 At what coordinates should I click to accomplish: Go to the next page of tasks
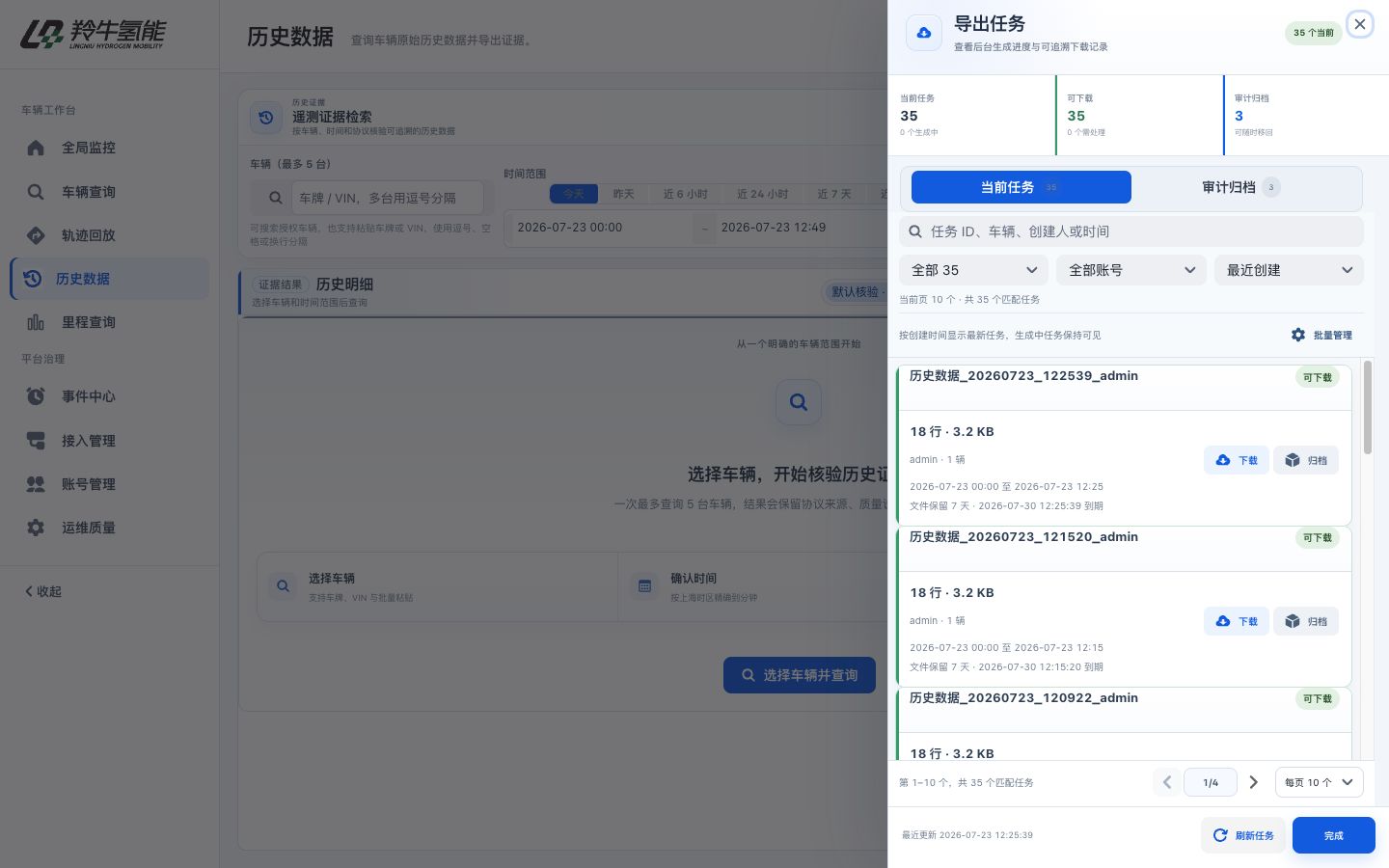[1253, 782]
